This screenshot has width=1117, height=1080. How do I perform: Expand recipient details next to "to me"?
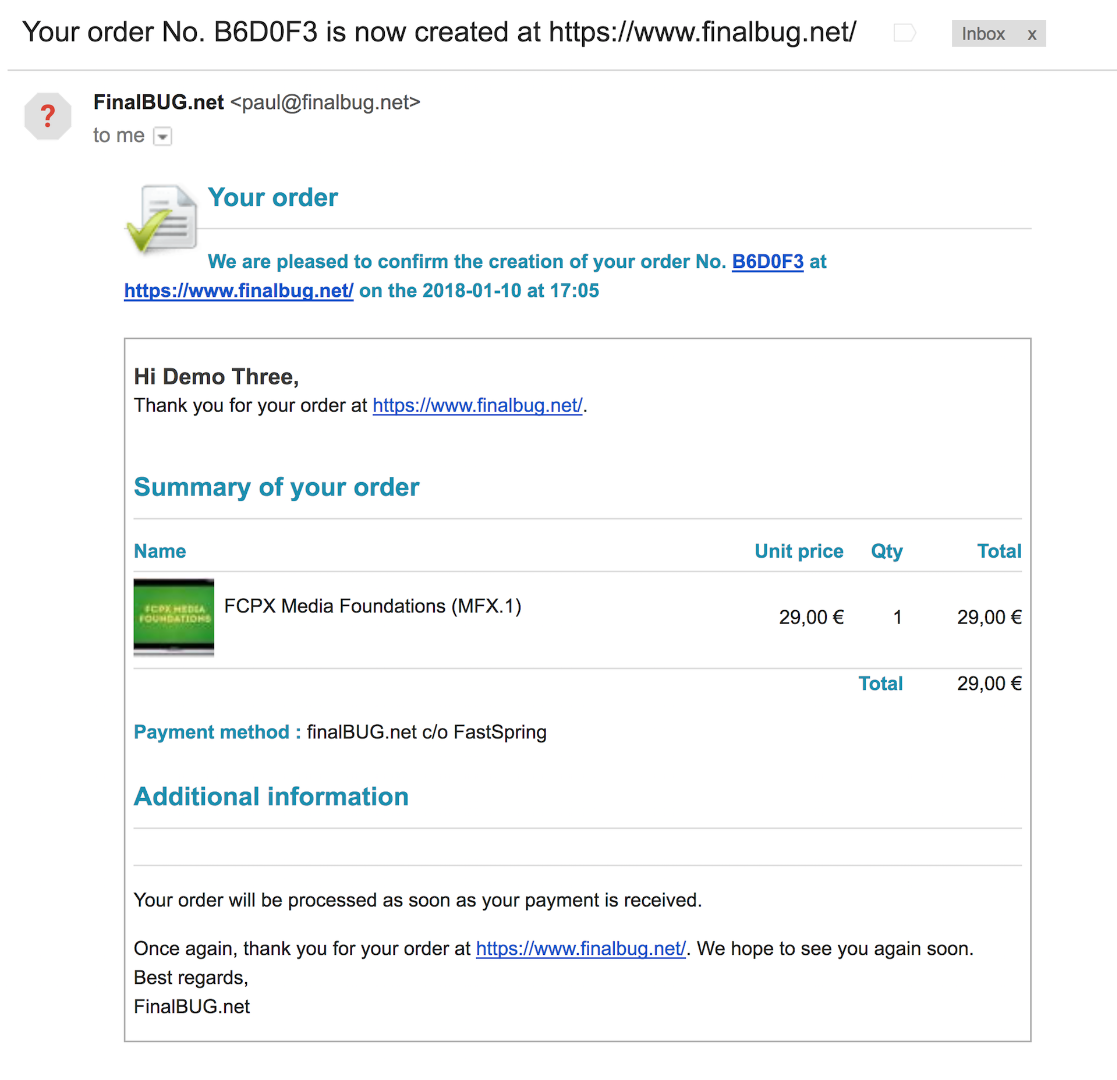tap(162, 136)
